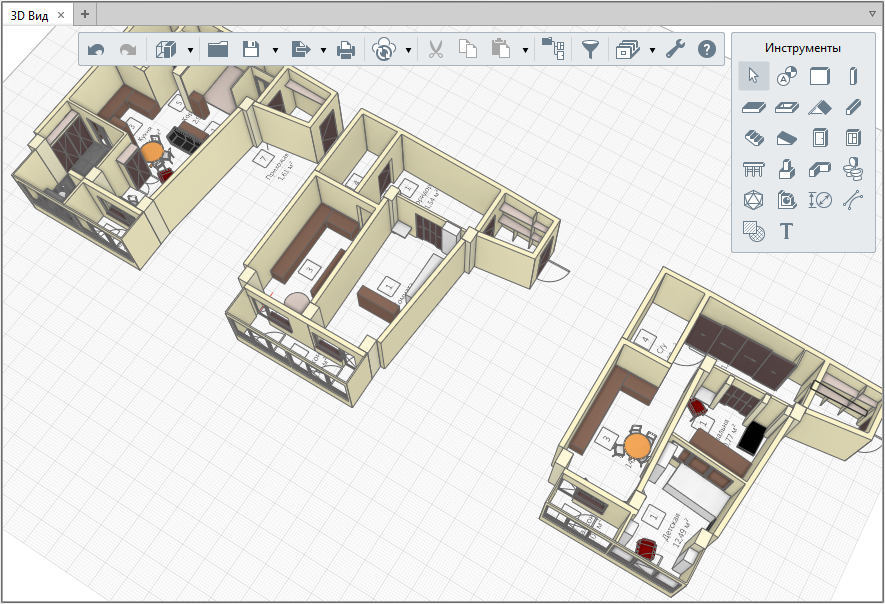Image resolution: width=885 pixels, height=604 pixels.
Task: Paste from clipboard icon
Action: point(500,50)
